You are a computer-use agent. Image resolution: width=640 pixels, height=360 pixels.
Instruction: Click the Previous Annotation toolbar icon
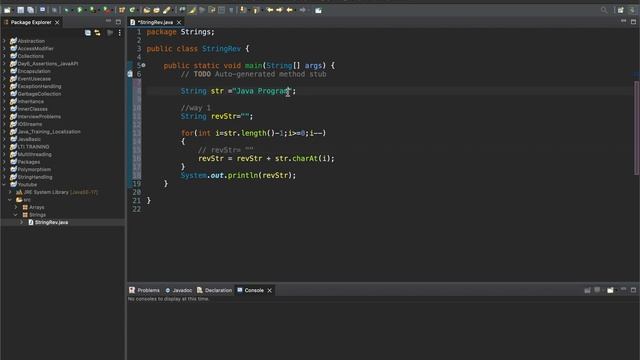[256, 10]
